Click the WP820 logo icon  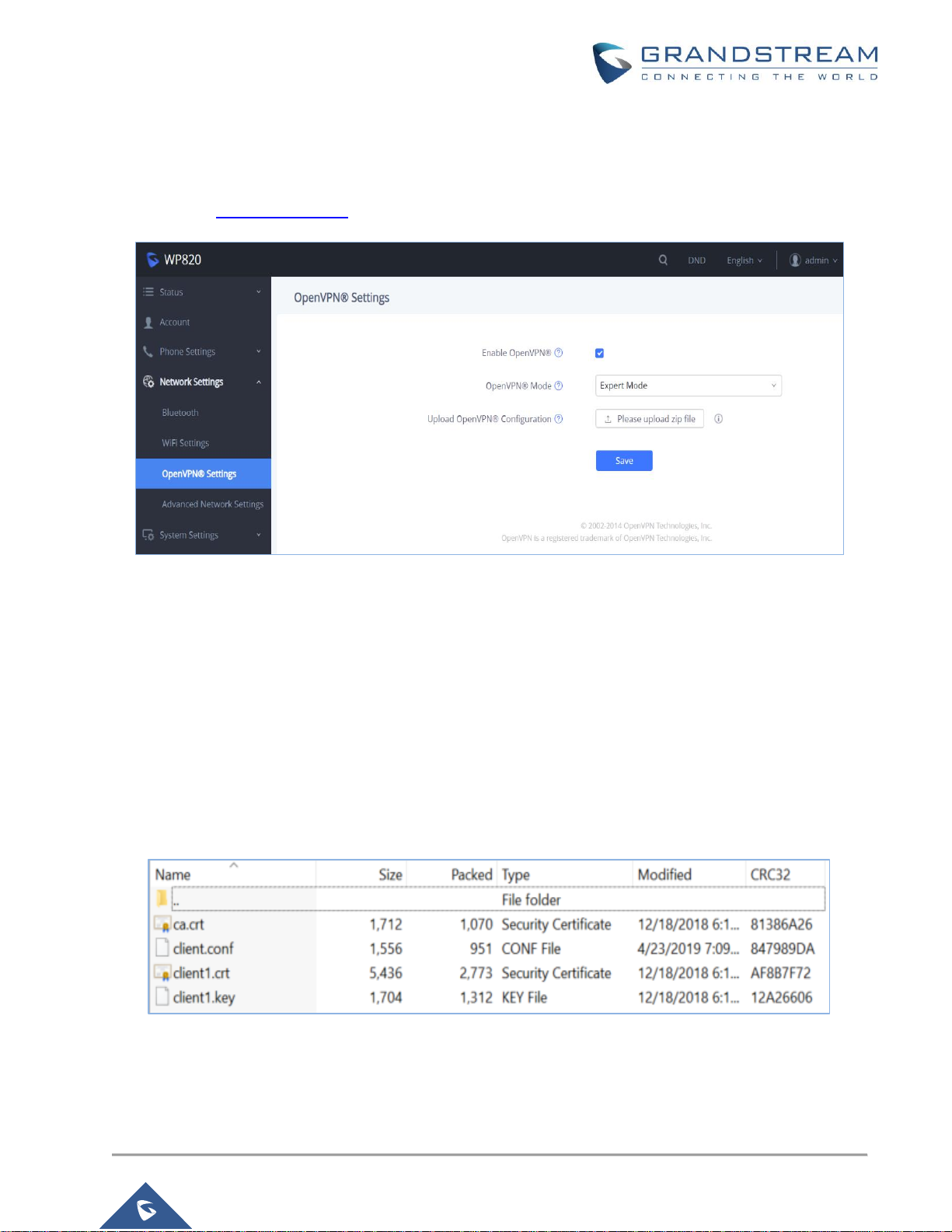(153, 260)
